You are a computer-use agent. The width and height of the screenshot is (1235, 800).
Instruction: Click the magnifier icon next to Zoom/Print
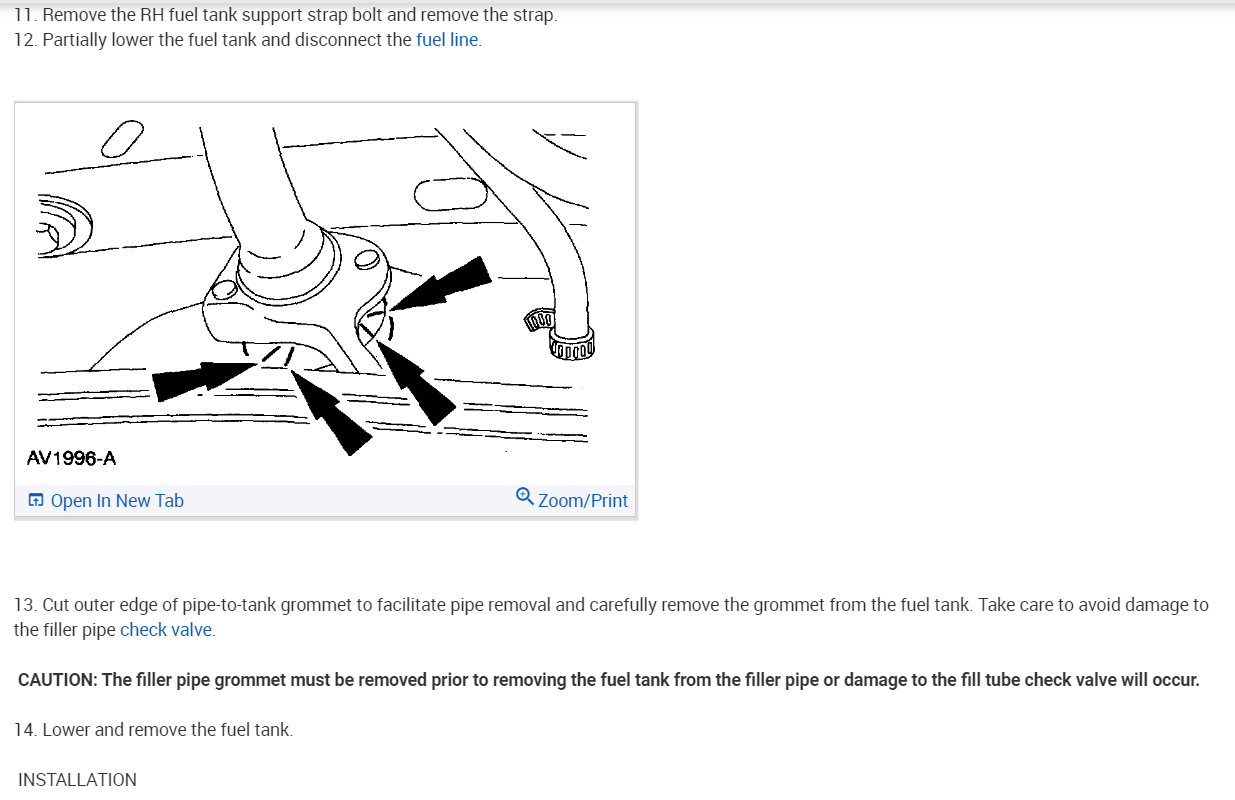click(x=525, y=497)
